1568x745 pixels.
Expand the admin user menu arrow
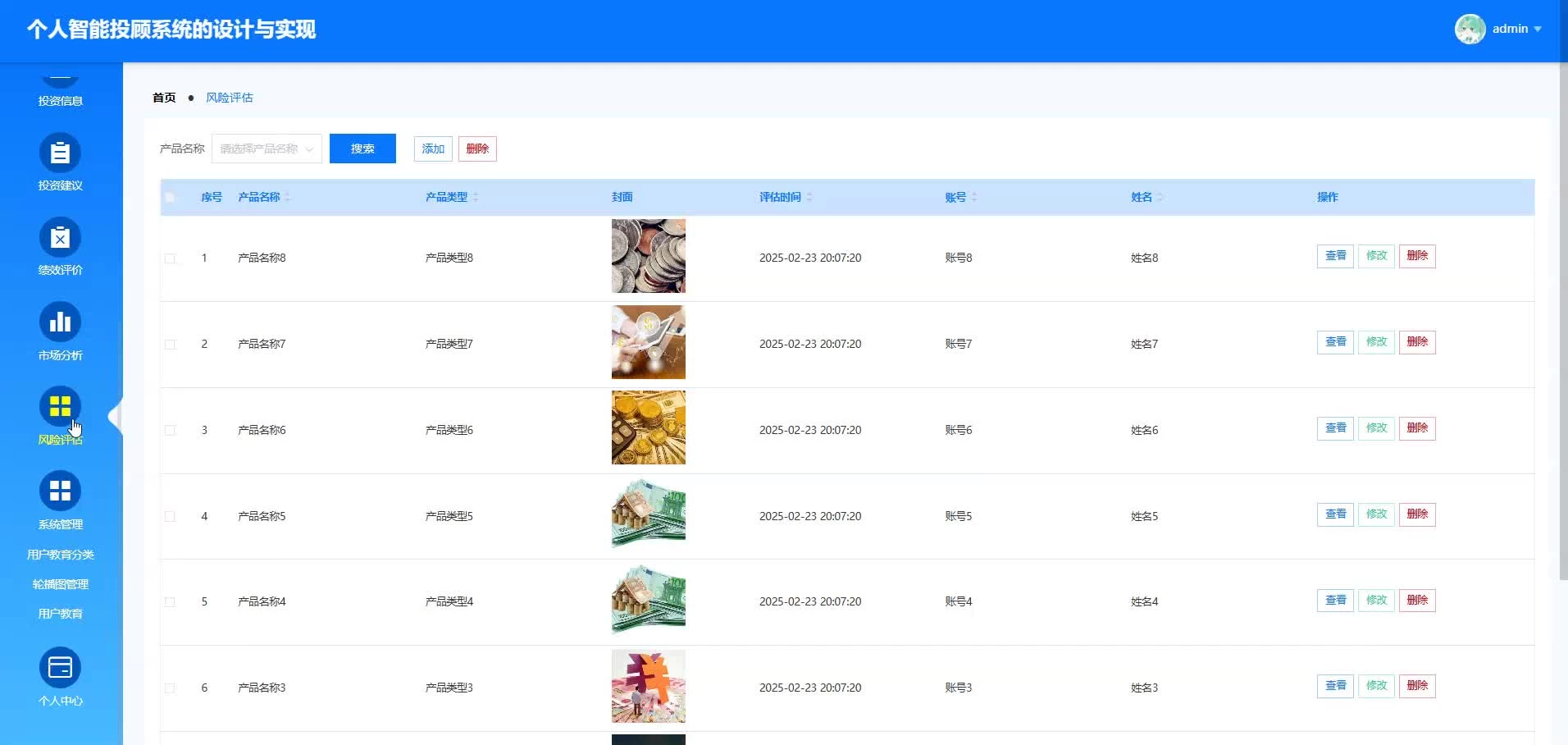point(1538,30)
